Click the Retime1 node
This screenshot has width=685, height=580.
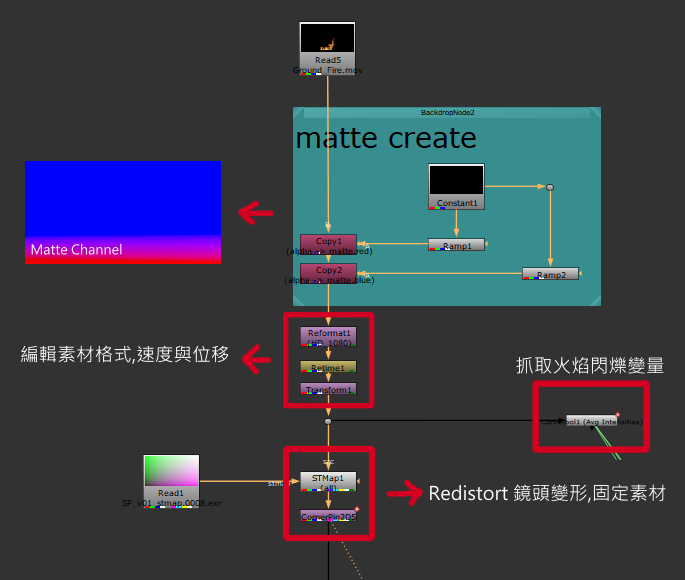tap(328, 367)
